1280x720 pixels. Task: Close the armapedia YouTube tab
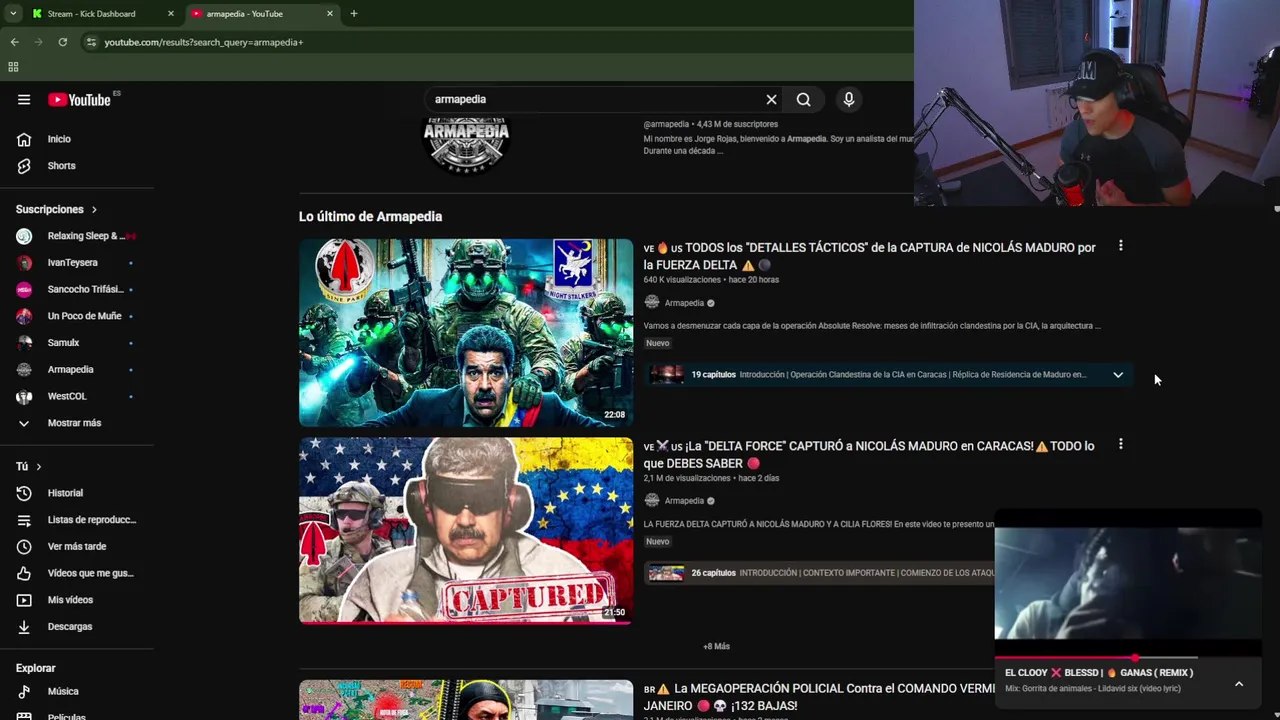point(329,14)
